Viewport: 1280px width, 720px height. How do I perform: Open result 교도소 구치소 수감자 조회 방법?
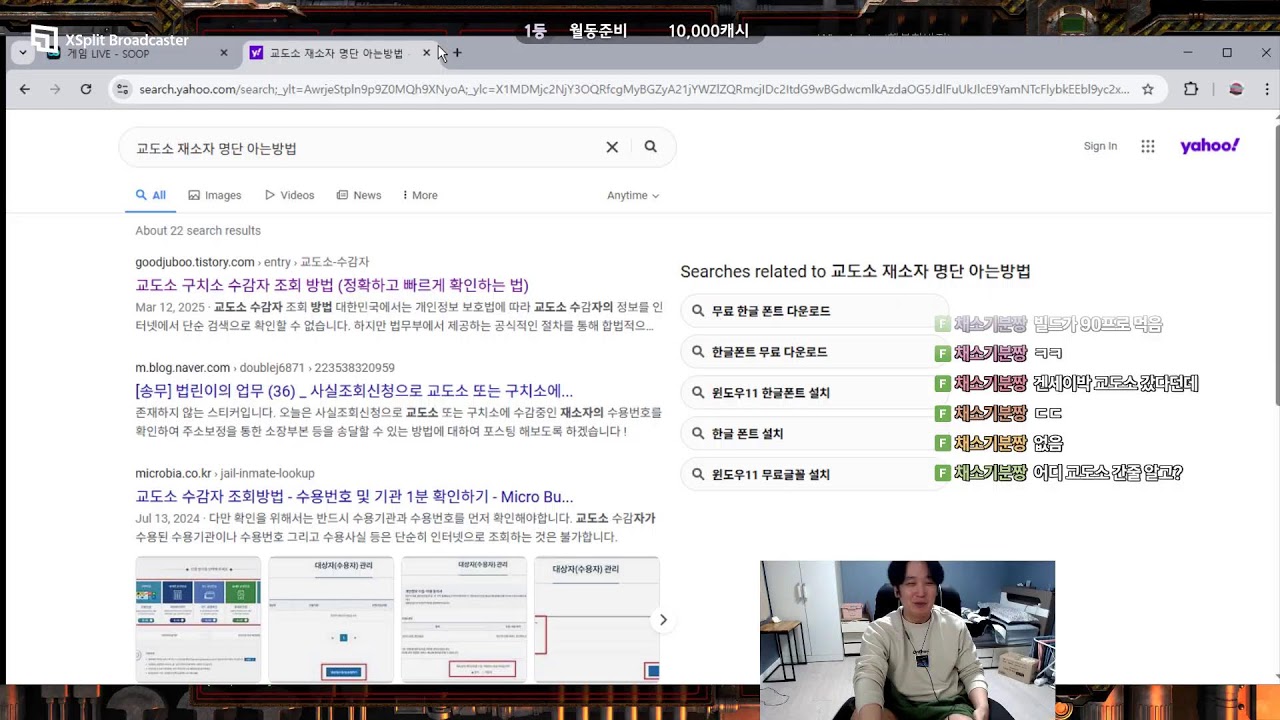click(x=332, y=285)
